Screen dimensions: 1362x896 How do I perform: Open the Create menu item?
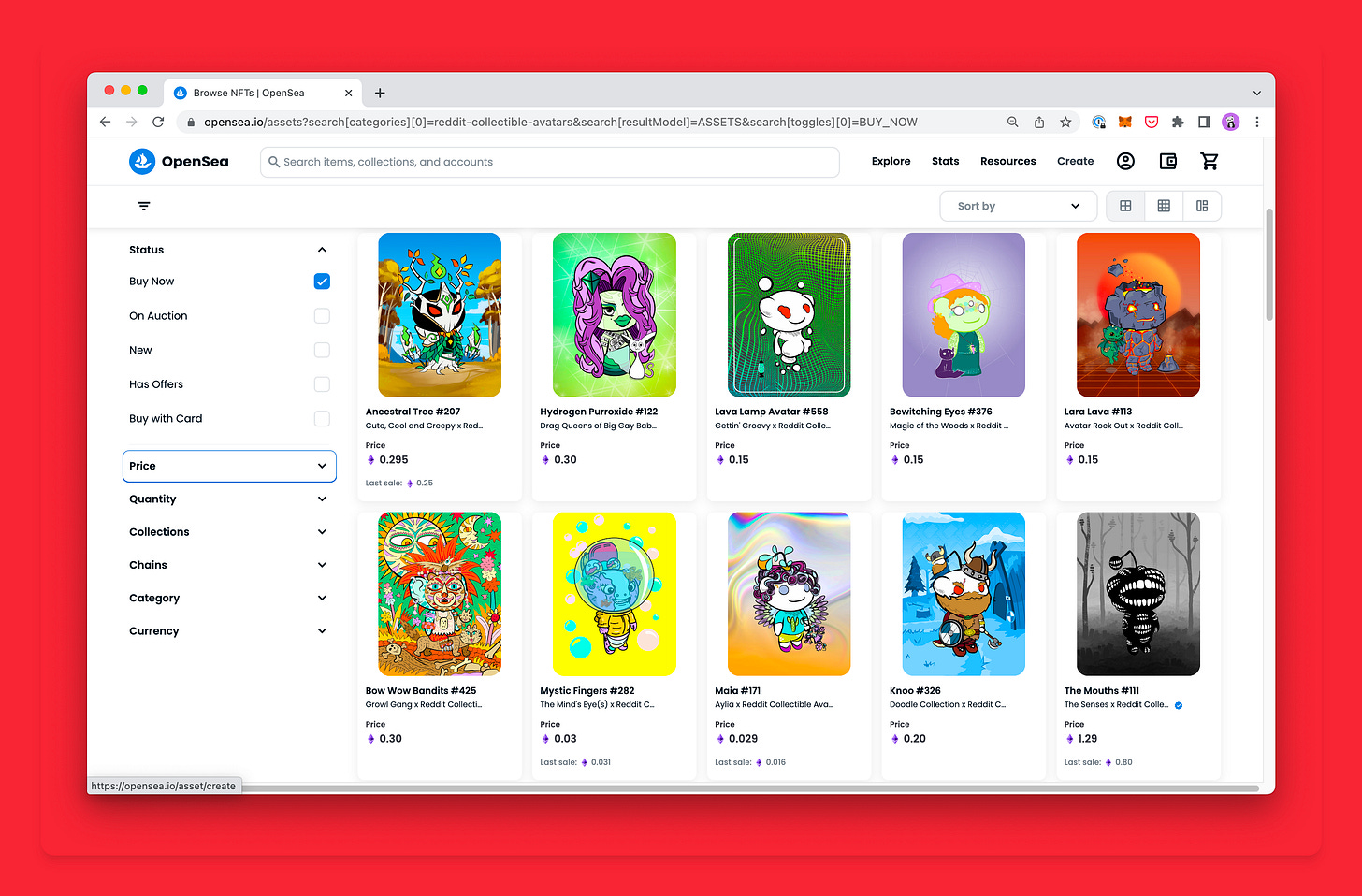click(x=1075, y=162)
